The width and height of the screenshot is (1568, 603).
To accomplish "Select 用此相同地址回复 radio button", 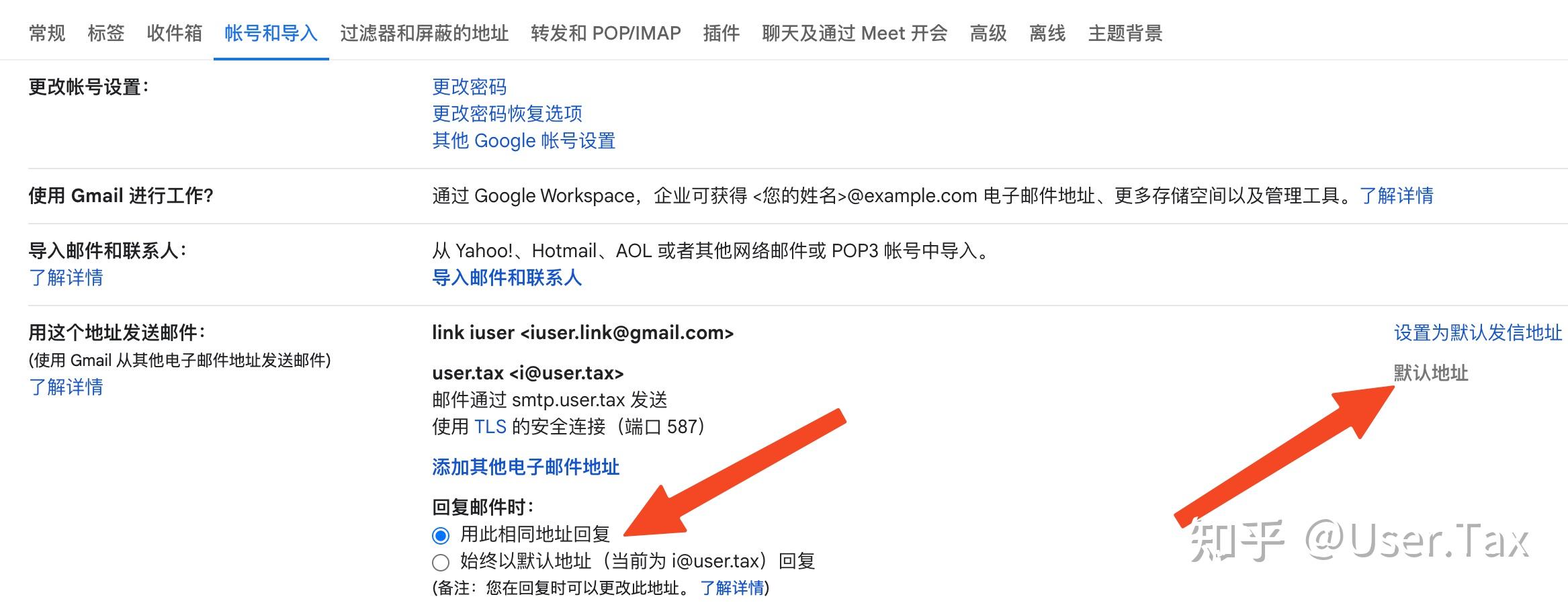I will click(x=441, y=535).
